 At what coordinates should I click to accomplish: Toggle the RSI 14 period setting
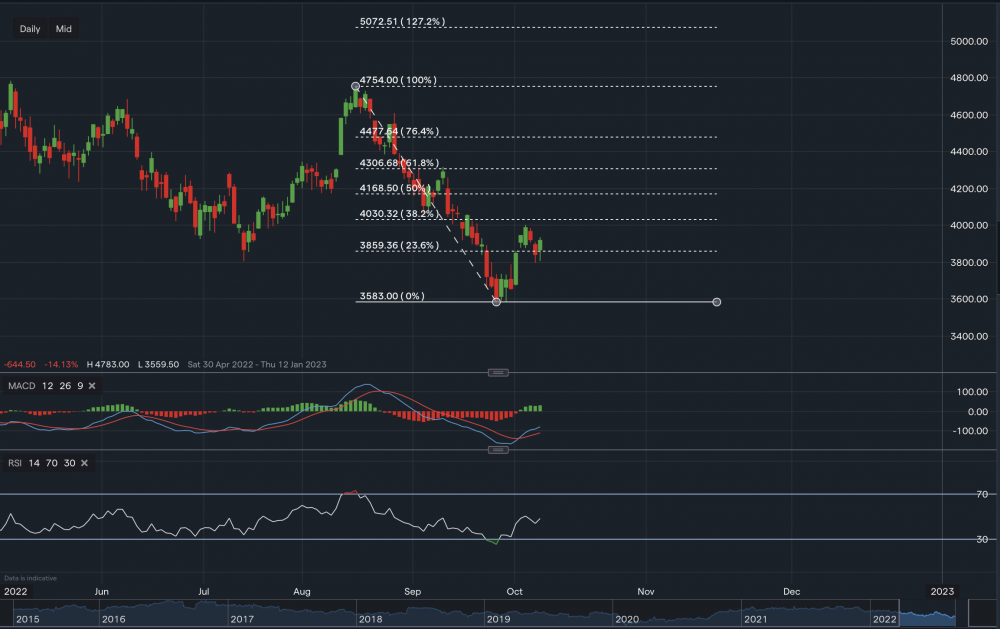[35, 462]
